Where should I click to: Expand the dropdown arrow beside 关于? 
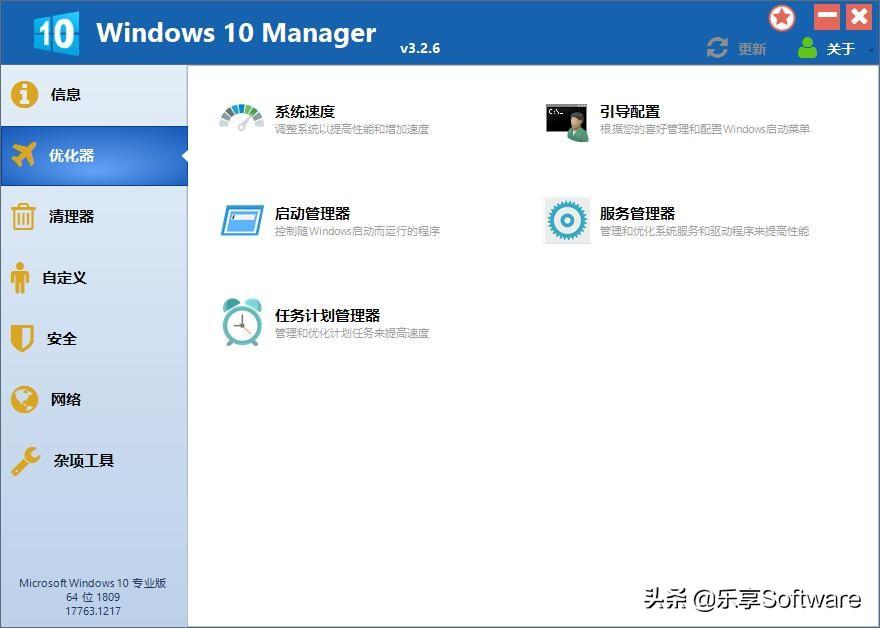(870, 51)
